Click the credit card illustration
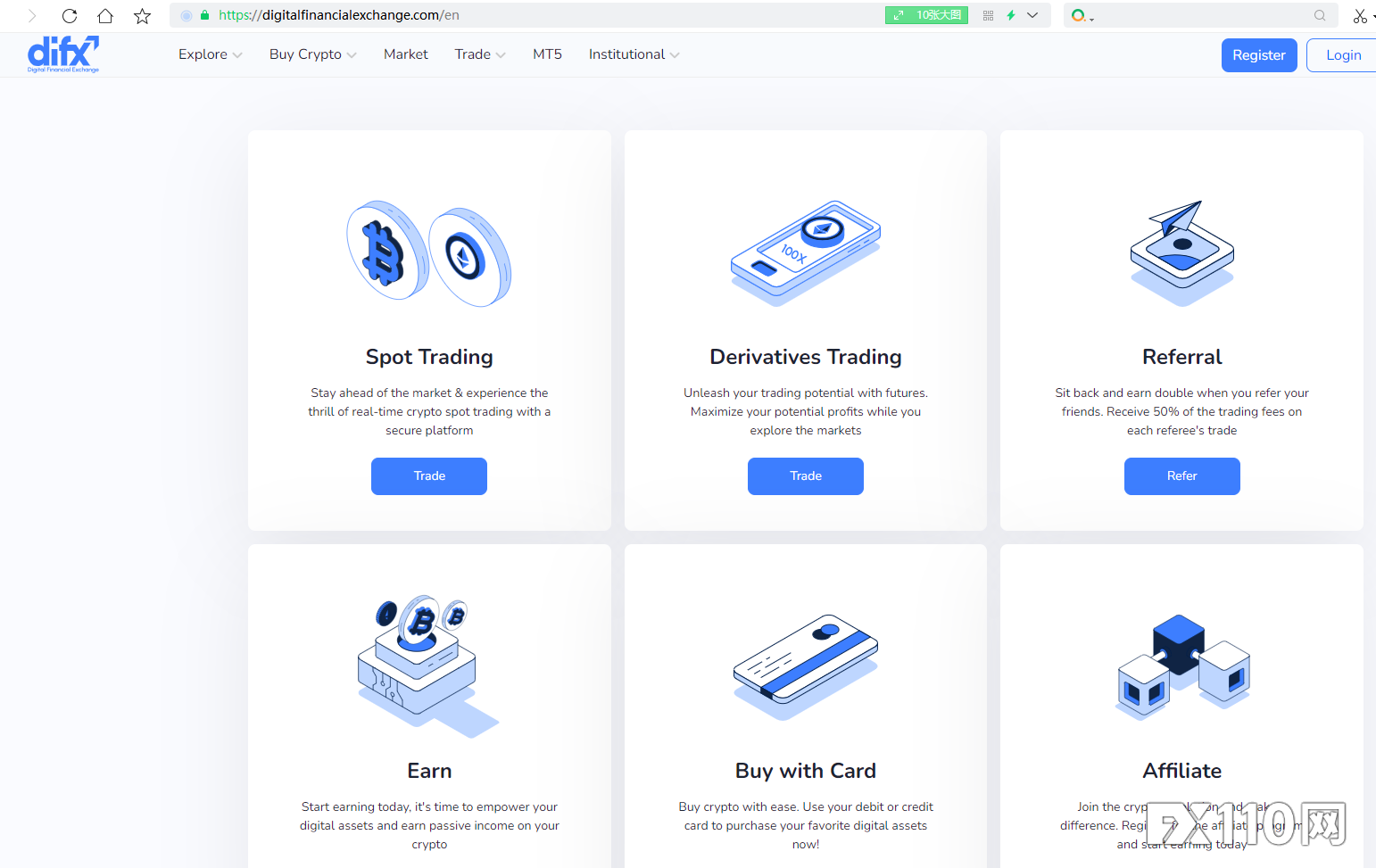The width and height of the screenshot is (1376, 868). tap(806, 666)
